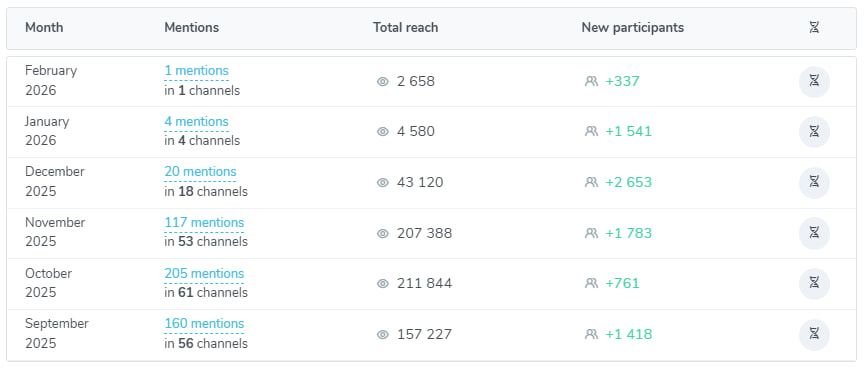Image resolution: width=867 pixels, height=372 pixels.
Task: Open the '160 mentions' link
Action: (x=204, y=324)
